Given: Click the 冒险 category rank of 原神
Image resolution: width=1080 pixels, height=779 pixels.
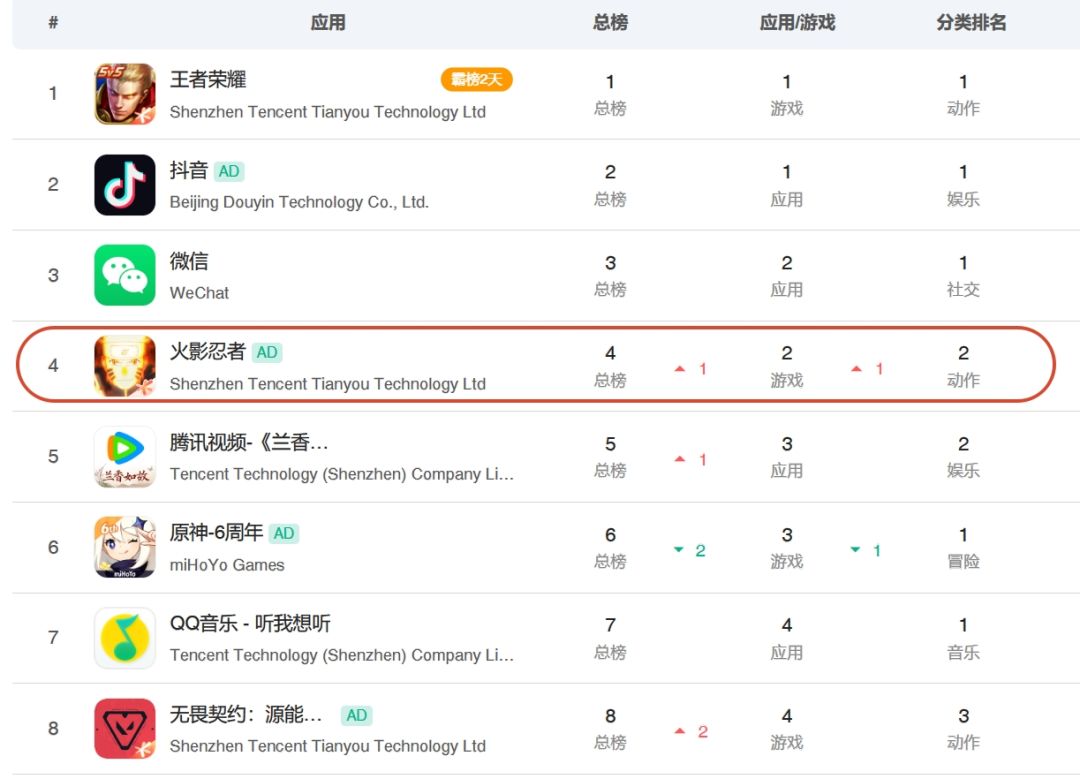Looking at the screenshot, I should [963, 549].
